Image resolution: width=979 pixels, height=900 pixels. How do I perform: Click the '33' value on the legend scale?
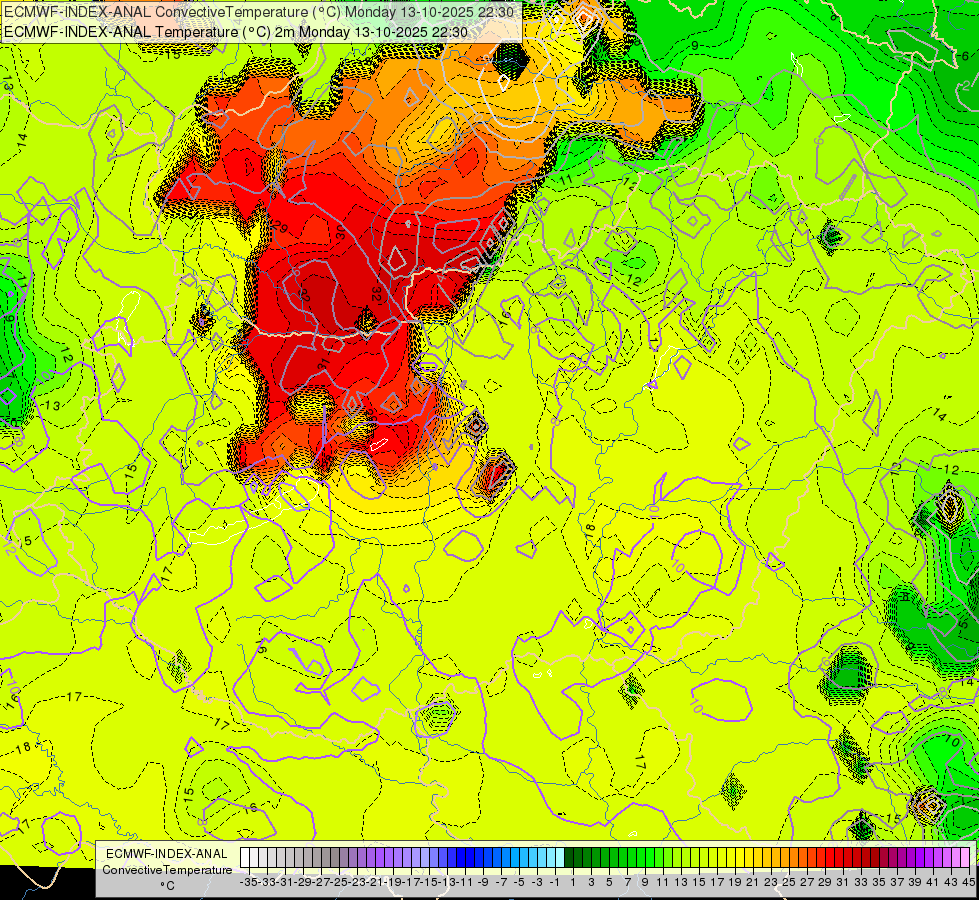pos(861,882)
